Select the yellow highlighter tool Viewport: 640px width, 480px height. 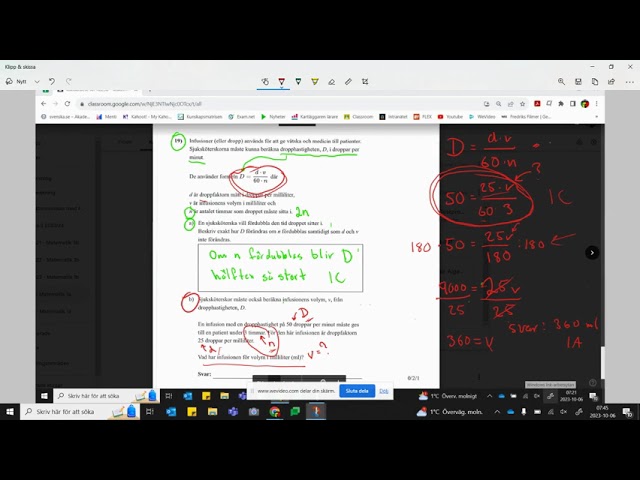[315, 82]
